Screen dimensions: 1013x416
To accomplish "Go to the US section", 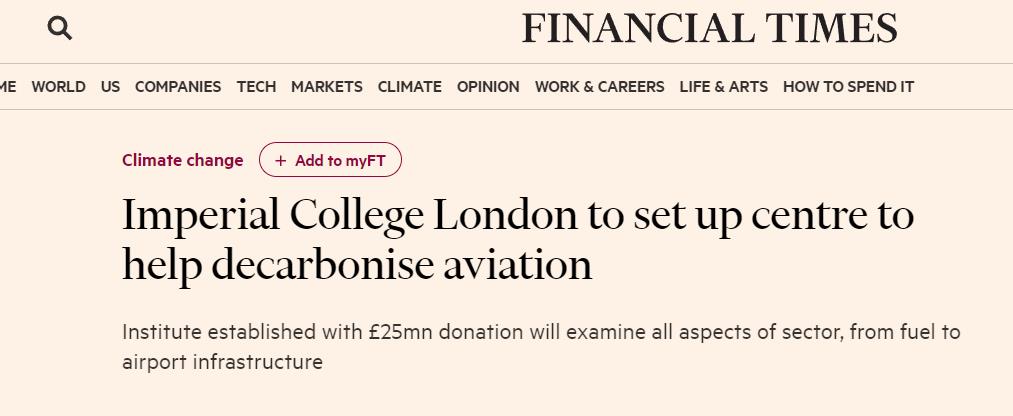I will coord(110,87).
